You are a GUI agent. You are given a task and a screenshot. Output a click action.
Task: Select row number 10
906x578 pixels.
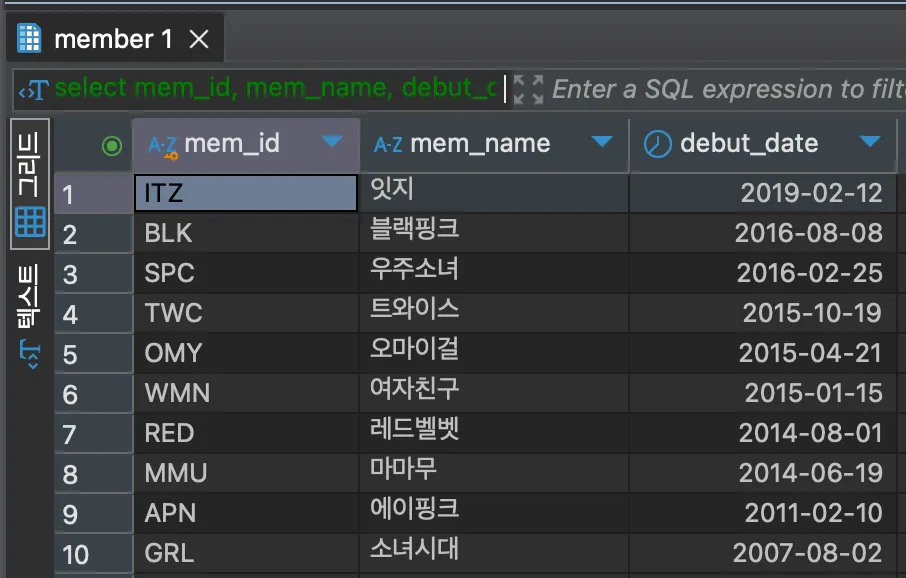tap(94, 554)
